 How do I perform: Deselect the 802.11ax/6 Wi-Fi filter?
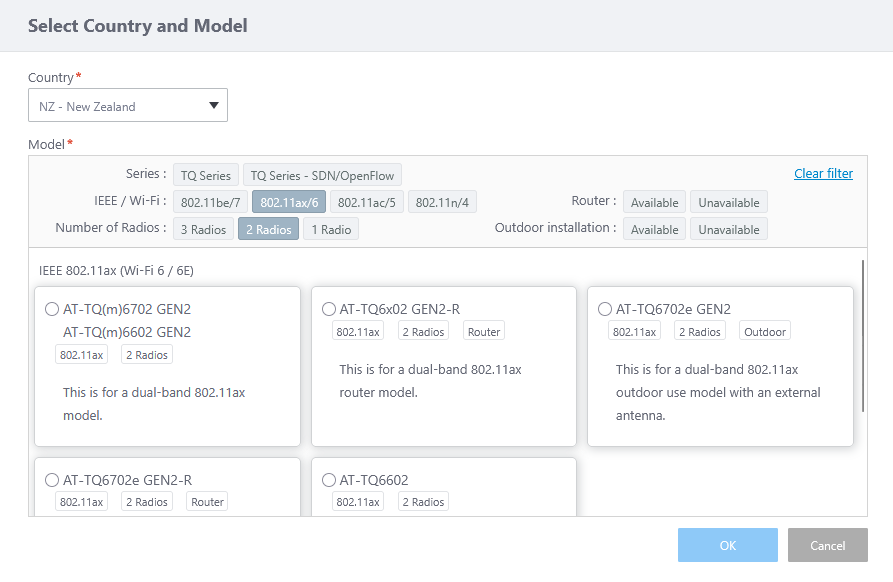pyautogui.click(x=289, y=202)
